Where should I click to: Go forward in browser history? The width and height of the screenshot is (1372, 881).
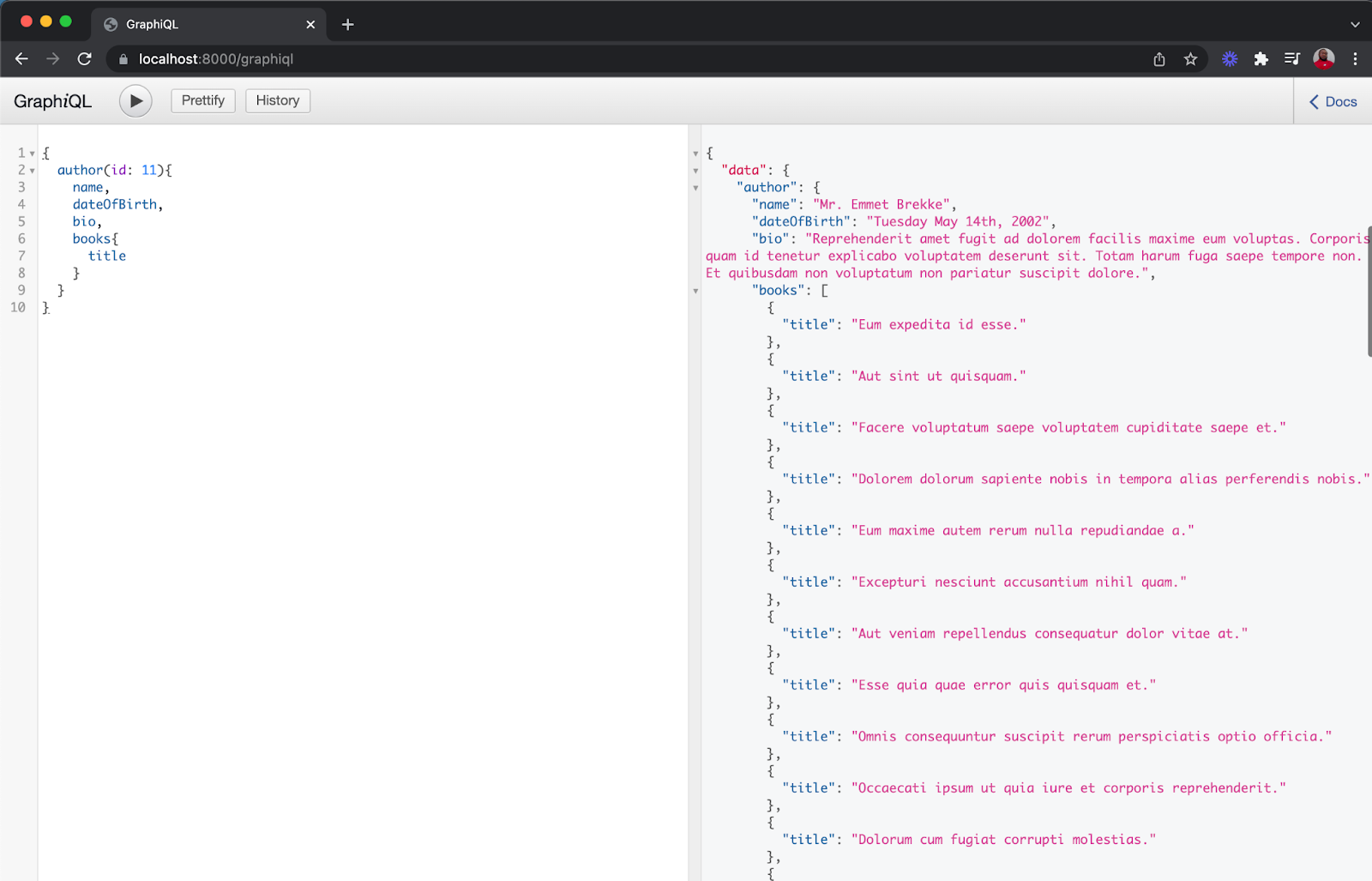click(x=53, y=59)
